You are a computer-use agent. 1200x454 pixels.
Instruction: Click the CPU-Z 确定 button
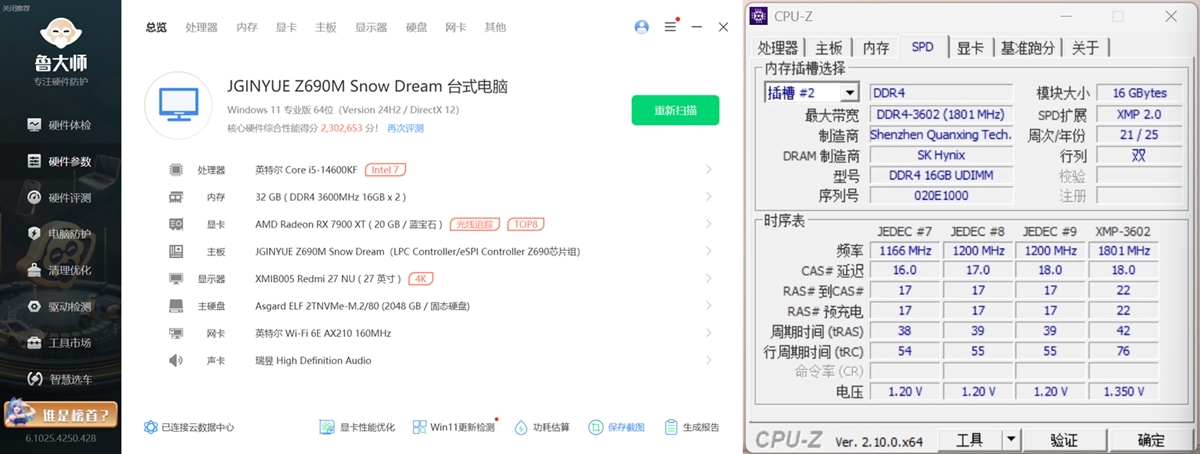pyautogui.click(x=1151, y=440)
